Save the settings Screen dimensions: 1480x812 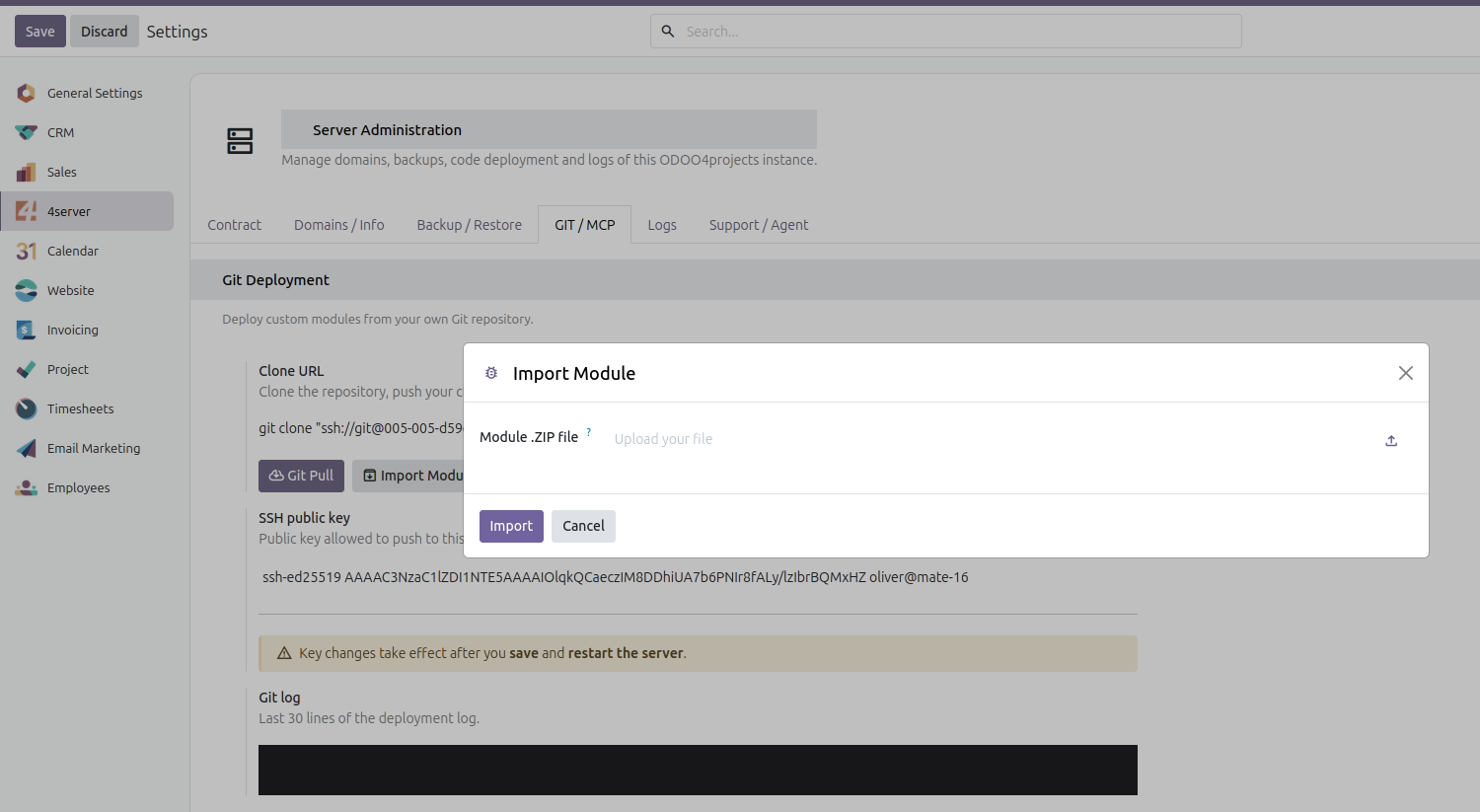point(40,32)
